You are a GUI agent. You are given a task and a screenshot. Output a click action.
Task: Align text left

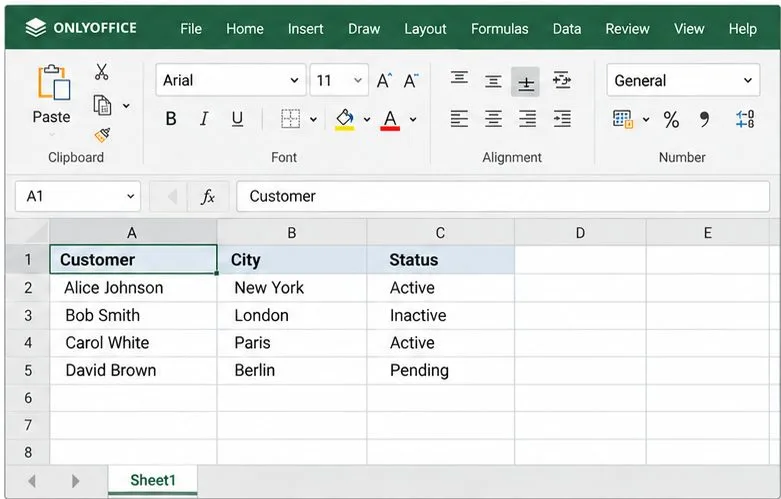(x=459, y=119)
